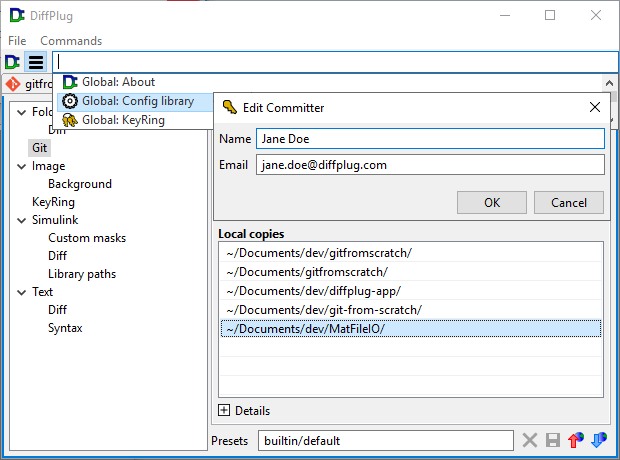Expand the Details section
The width and height of the screenshot is (620, 460).
pos(224,410)
